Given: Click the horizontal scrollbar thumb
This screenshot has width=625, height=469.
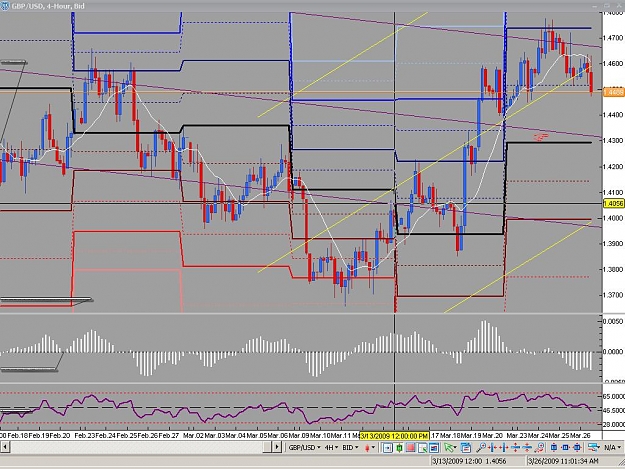Looking at the screenshot, I should pos(267,447).
